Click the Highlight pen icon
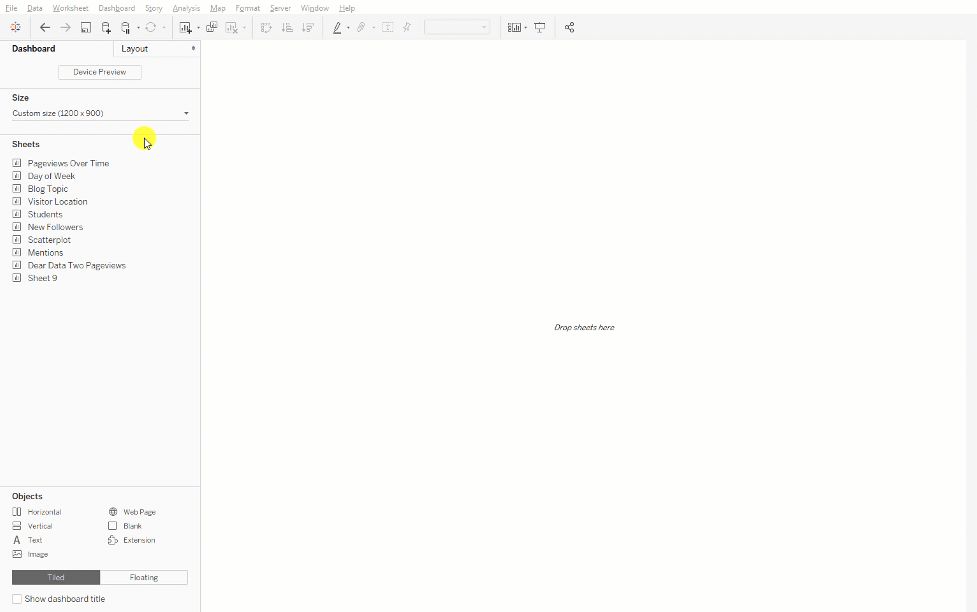 [337, 27]
